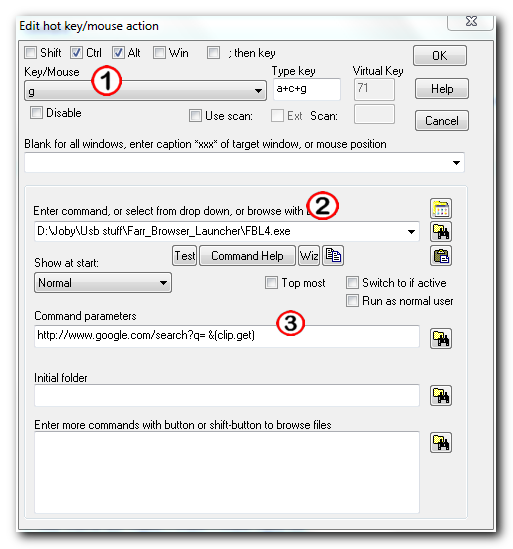Click the Scan code input field
513x549 pixels.
[374, 114]
